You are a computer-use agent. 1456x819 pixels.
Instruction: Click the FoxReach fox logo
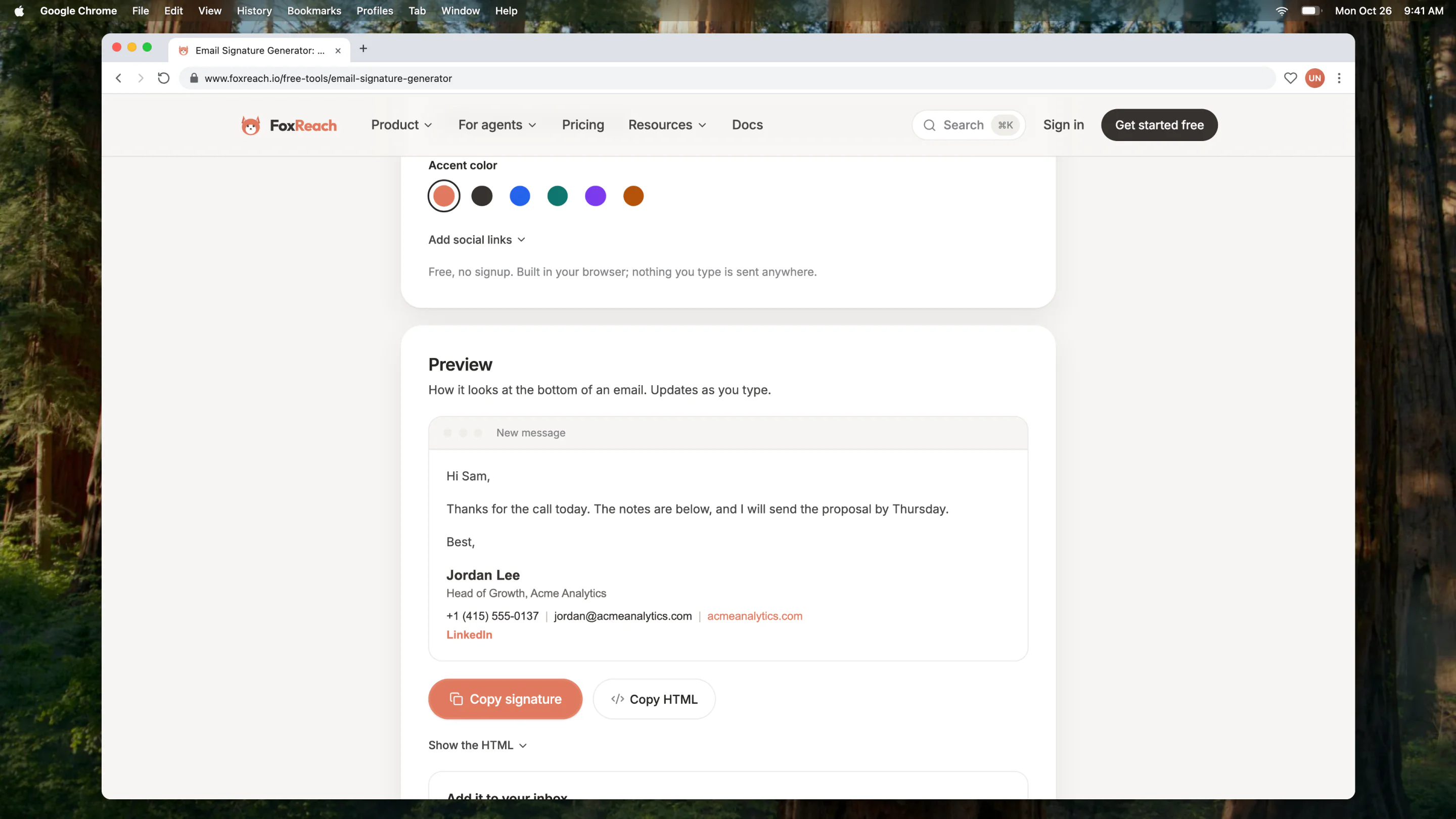point(251,125)
